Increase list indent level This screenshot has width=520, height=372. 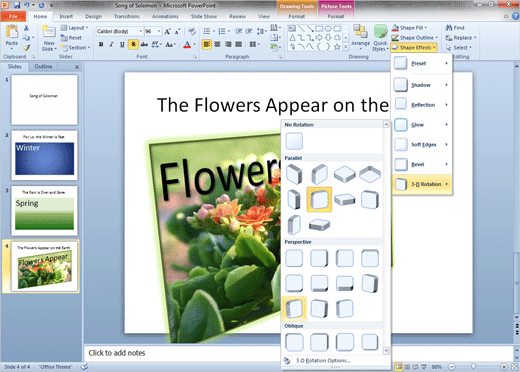[249, 31]
